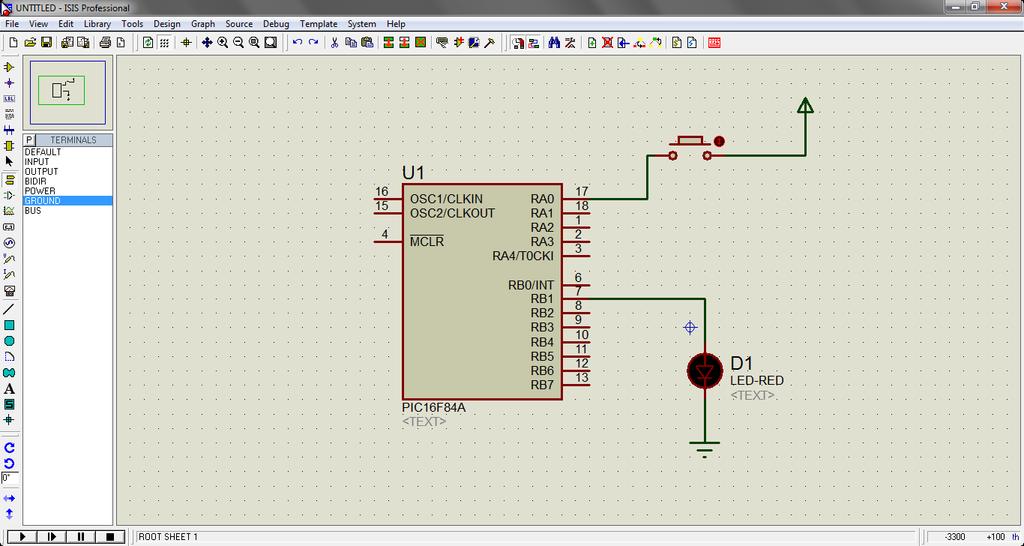Rotate anti-clockwise button

coord(9,464)
